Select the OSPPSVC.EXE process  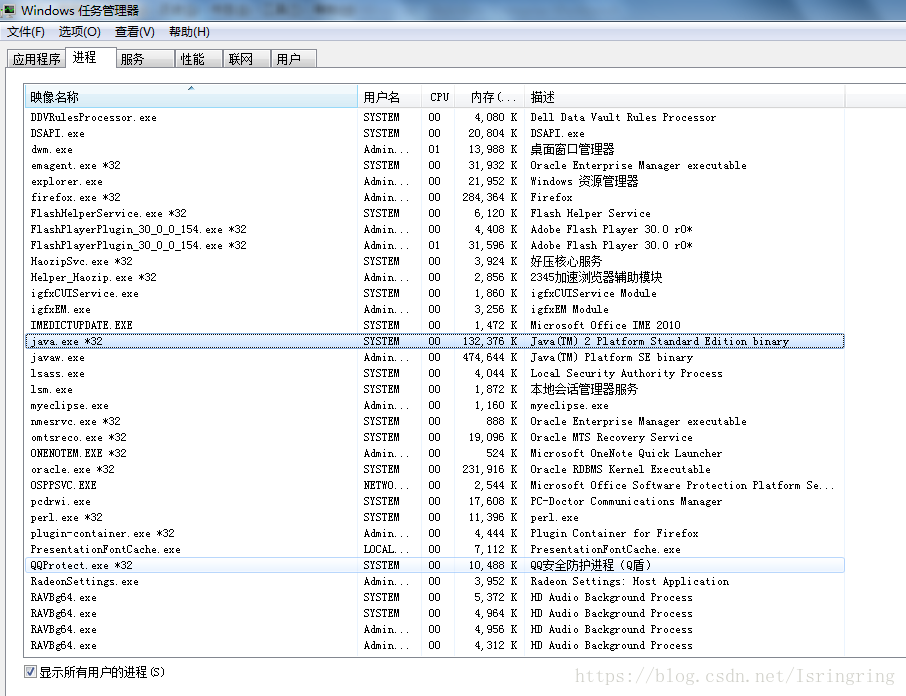point(435,485)
